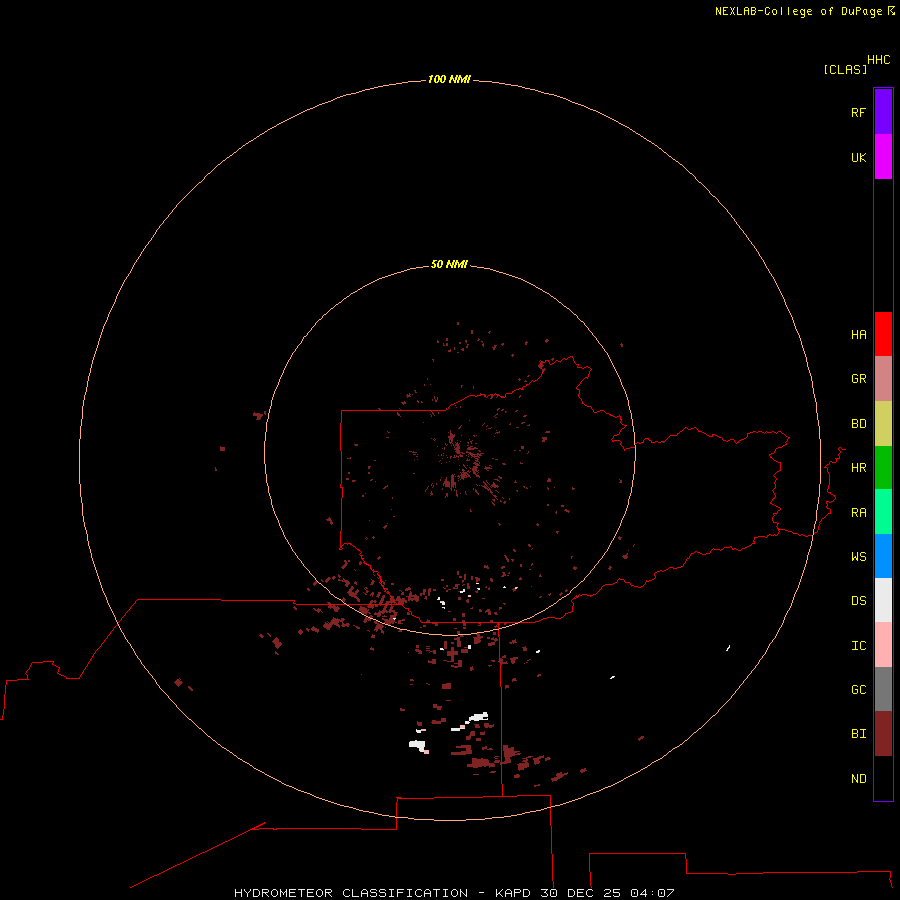
Task: Click the GC legend label
Action: pyautogui.click(x=859, y=689)
